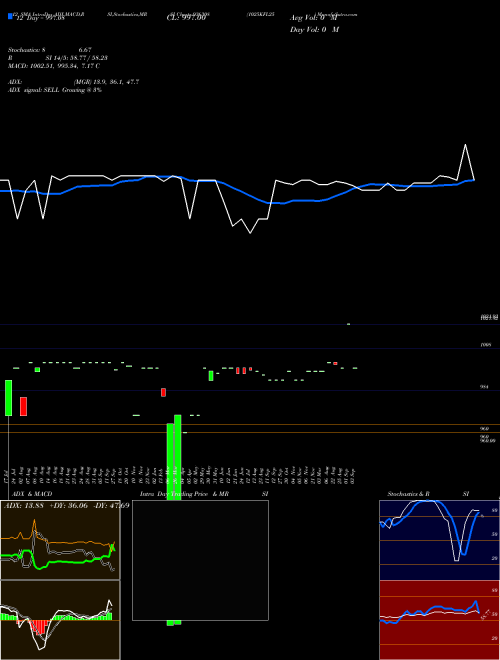Screen dimensions: 500x660
Task: Open the ADX indicator chart thumbnail
Action: click(60, 540)
